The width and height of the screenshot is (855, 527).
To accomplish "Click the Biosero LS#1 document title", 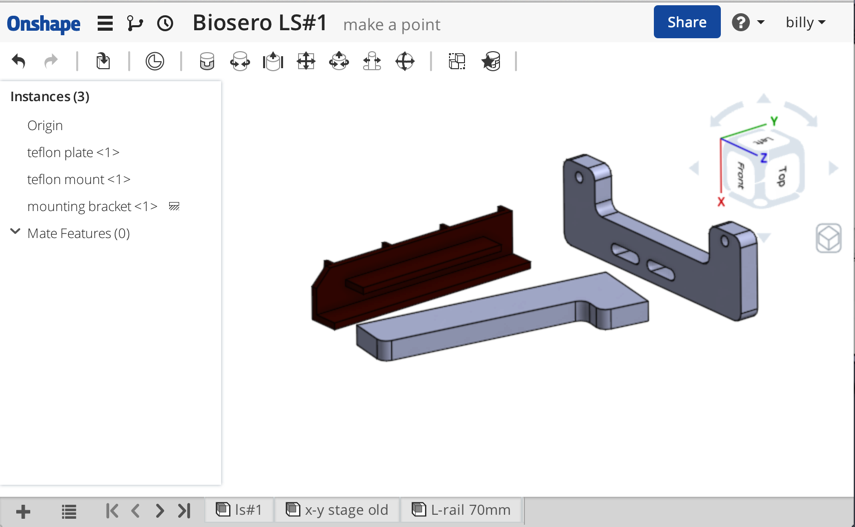I will [x=260, y=23].
